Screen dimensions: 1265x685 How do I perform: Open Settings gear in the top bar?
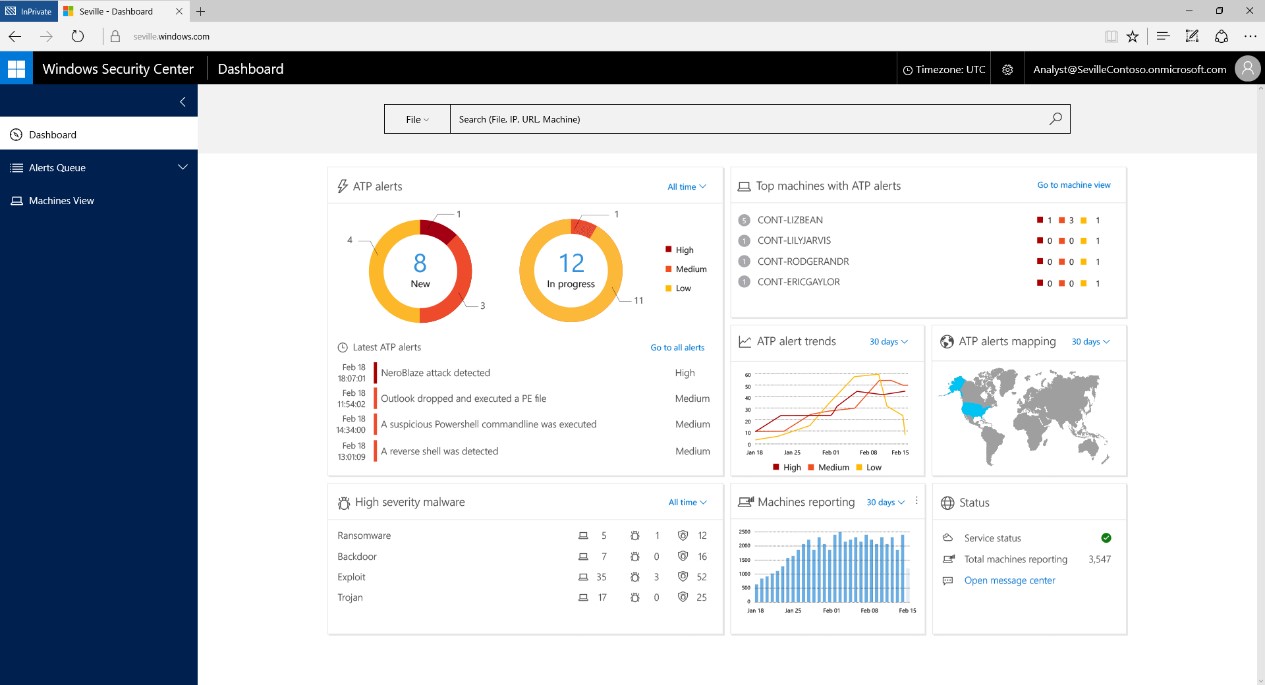(1007, 68)
